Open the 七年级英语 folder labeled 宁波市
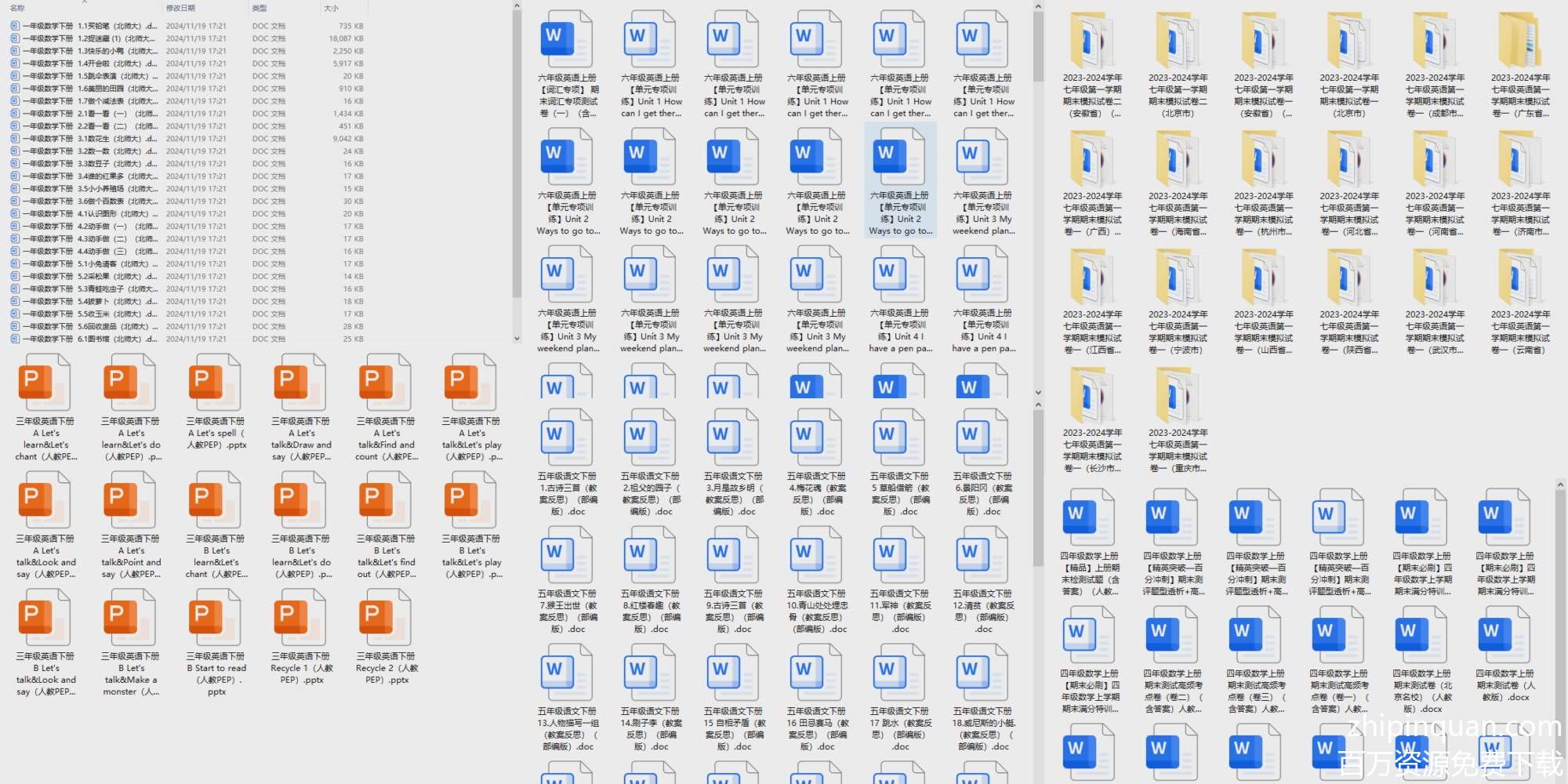The height and width of the screenshot is (784, 1568). pos(1178,278)
